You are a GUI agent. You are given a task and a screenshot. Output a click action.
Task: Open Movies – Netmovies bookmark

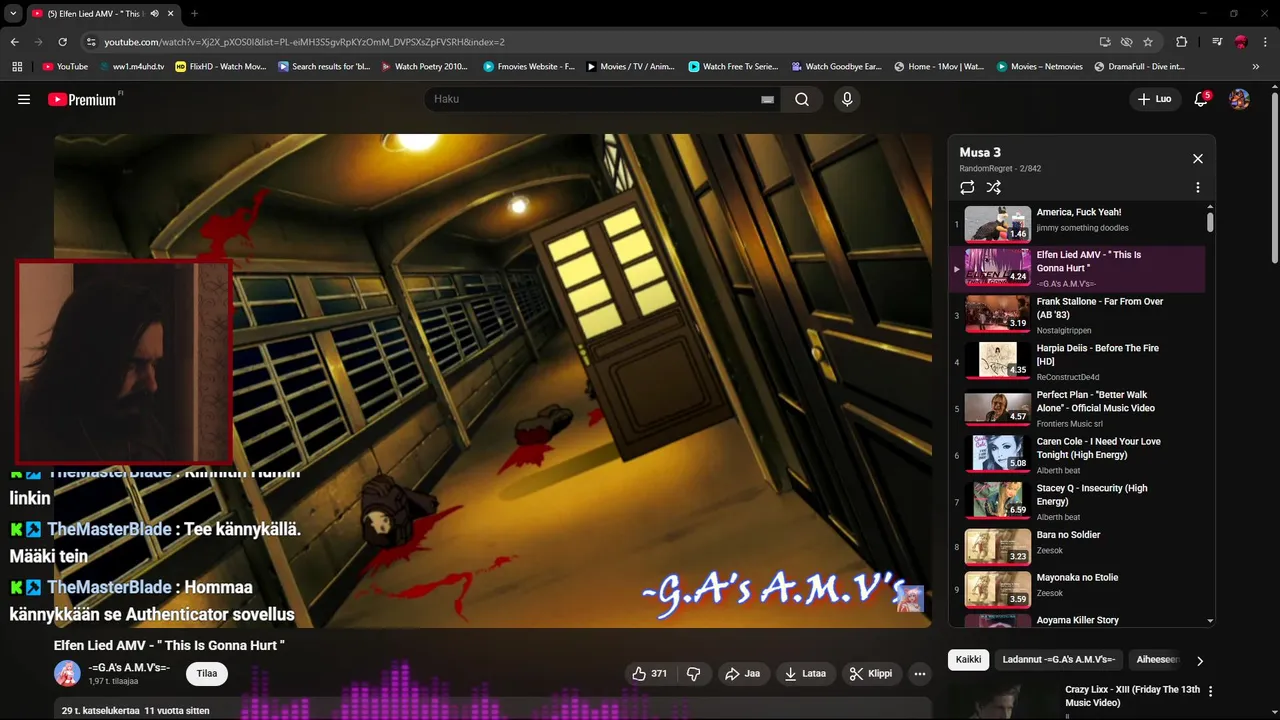[1039, 67]
